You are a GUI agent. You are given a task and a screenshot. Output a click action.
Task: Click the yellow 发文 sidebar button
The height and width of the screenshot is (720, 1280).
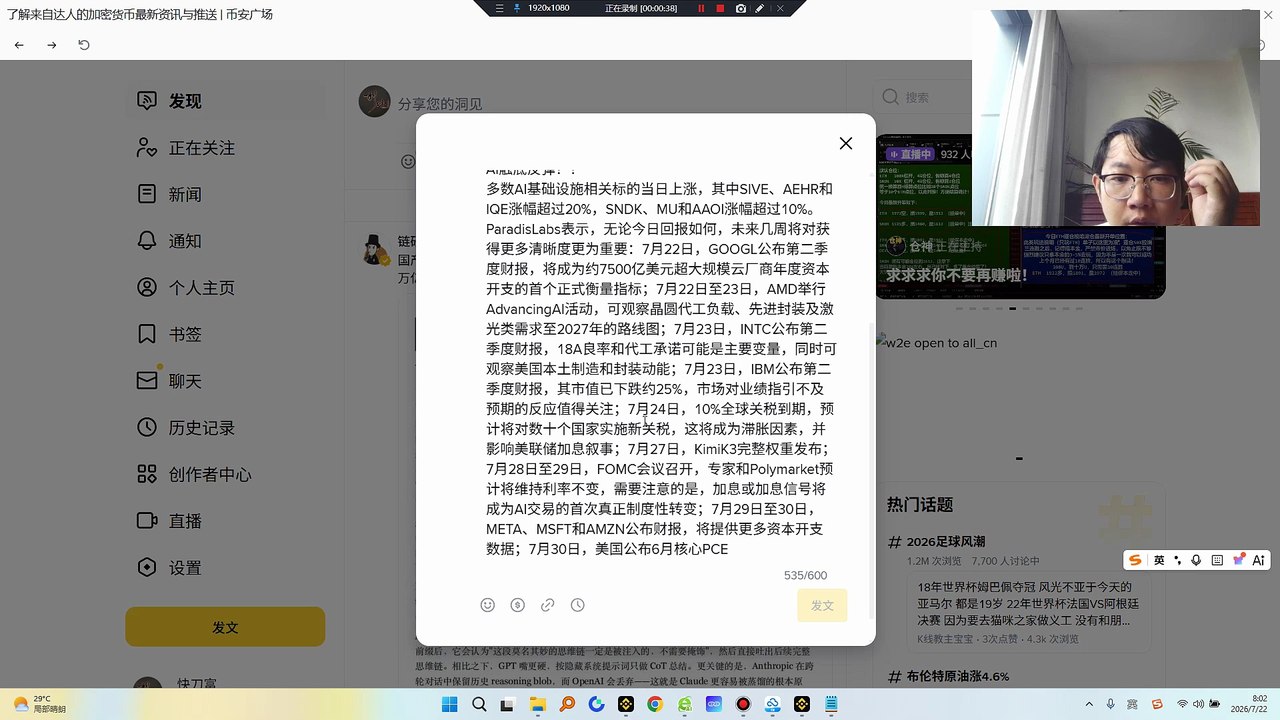(225, 627)
